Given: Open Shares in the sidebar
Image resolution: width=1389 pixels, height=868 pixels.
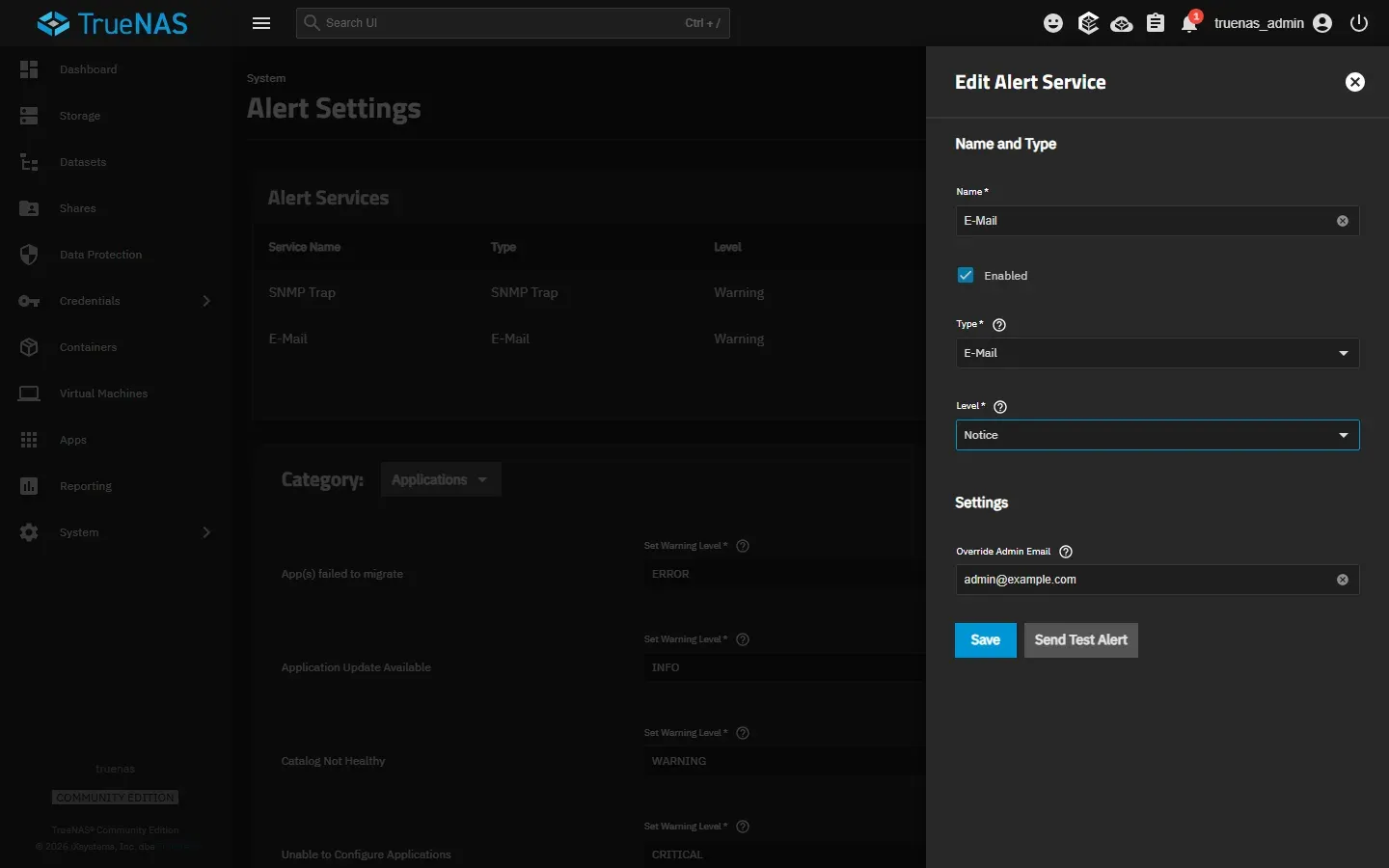Looking at the screenshot, I should point(116,208).
